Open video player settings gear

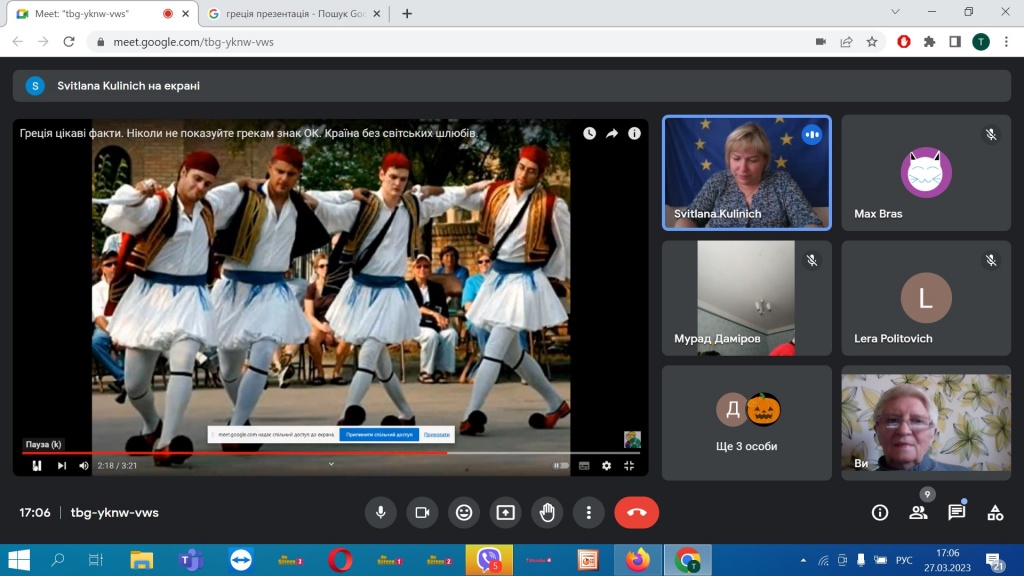(x=606, y=465)
